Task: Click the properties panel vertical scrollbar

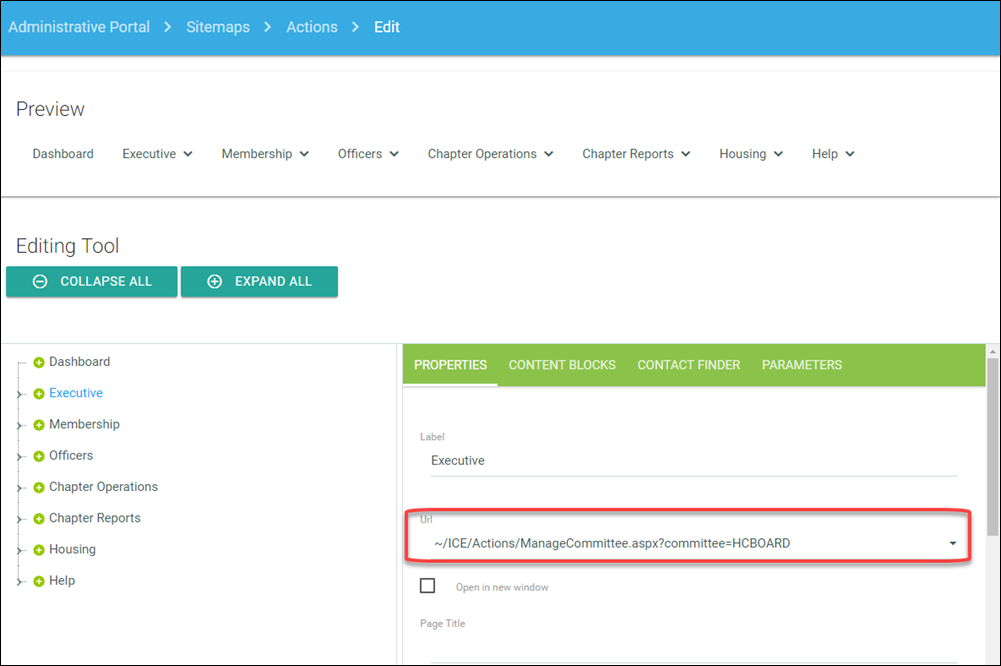Action: (992, 450)
